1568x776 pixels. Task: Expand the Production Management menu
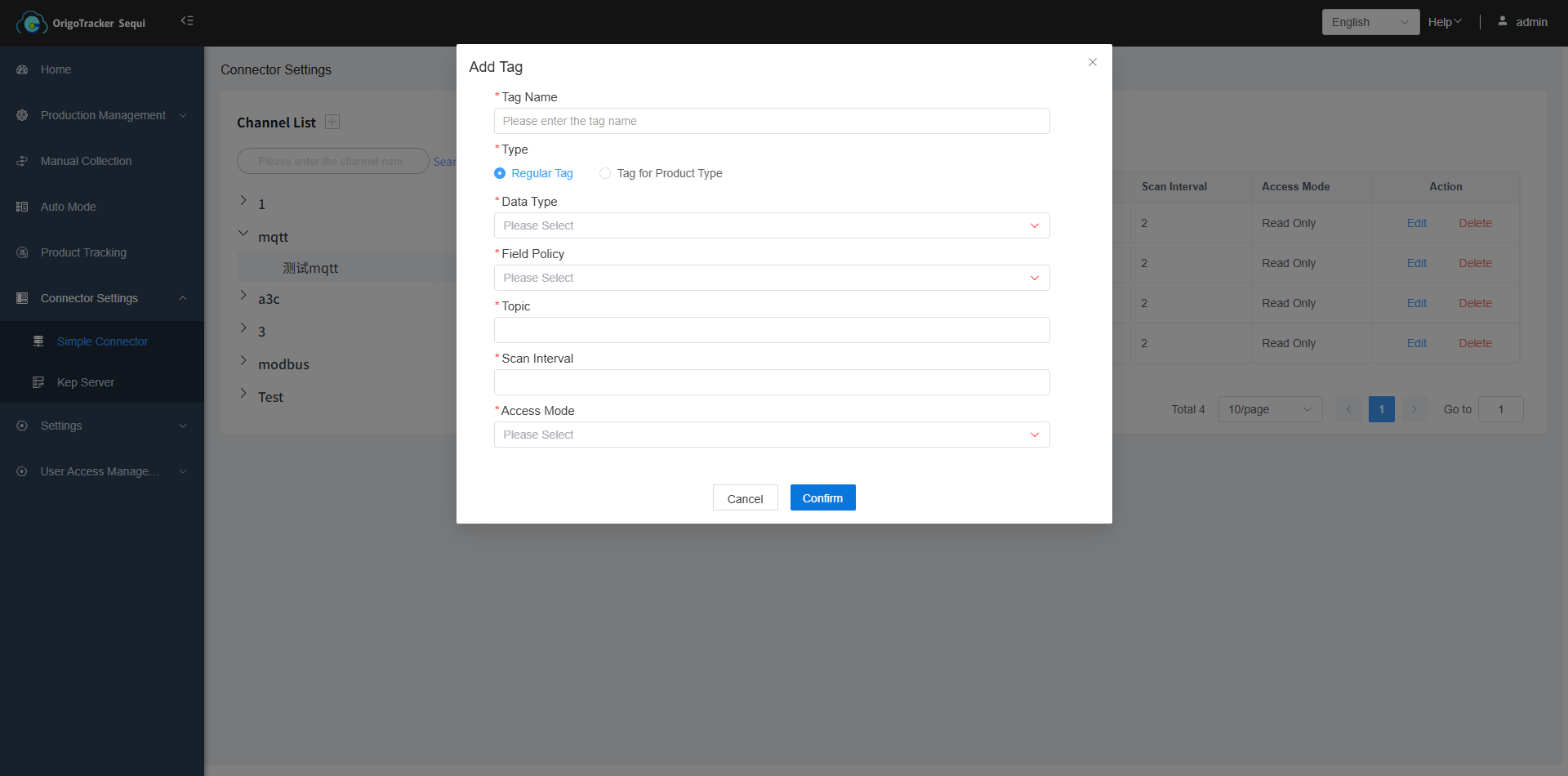click(102, 115)
